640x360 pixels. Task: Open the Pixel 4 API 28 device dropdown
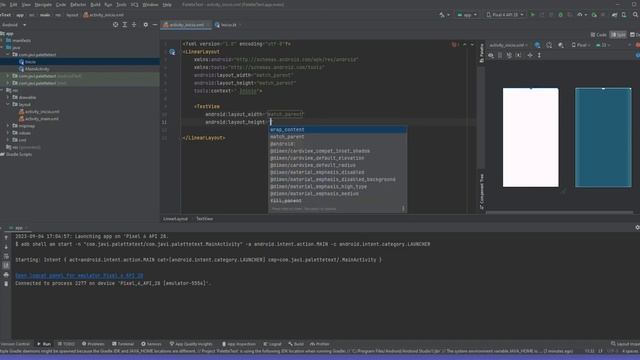point(505,15)
